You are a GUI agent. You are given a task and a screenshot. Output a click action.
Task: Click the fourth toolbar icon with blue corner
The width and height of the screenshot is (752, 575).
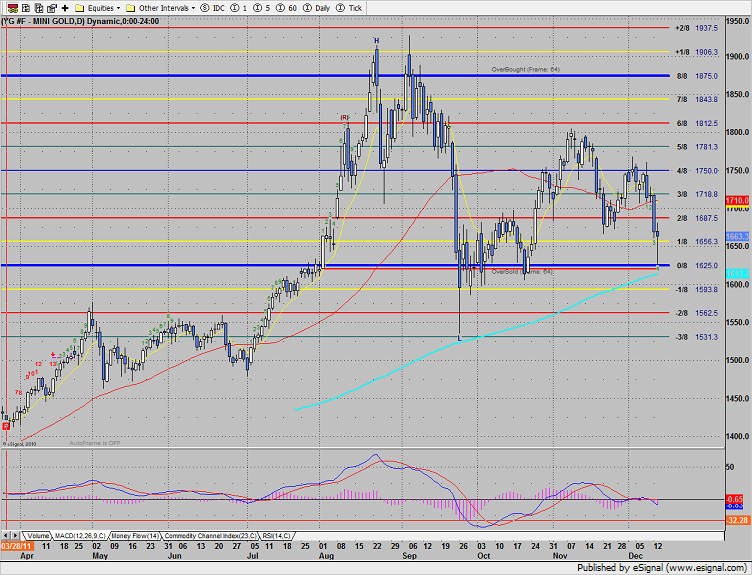coord(52,8)
